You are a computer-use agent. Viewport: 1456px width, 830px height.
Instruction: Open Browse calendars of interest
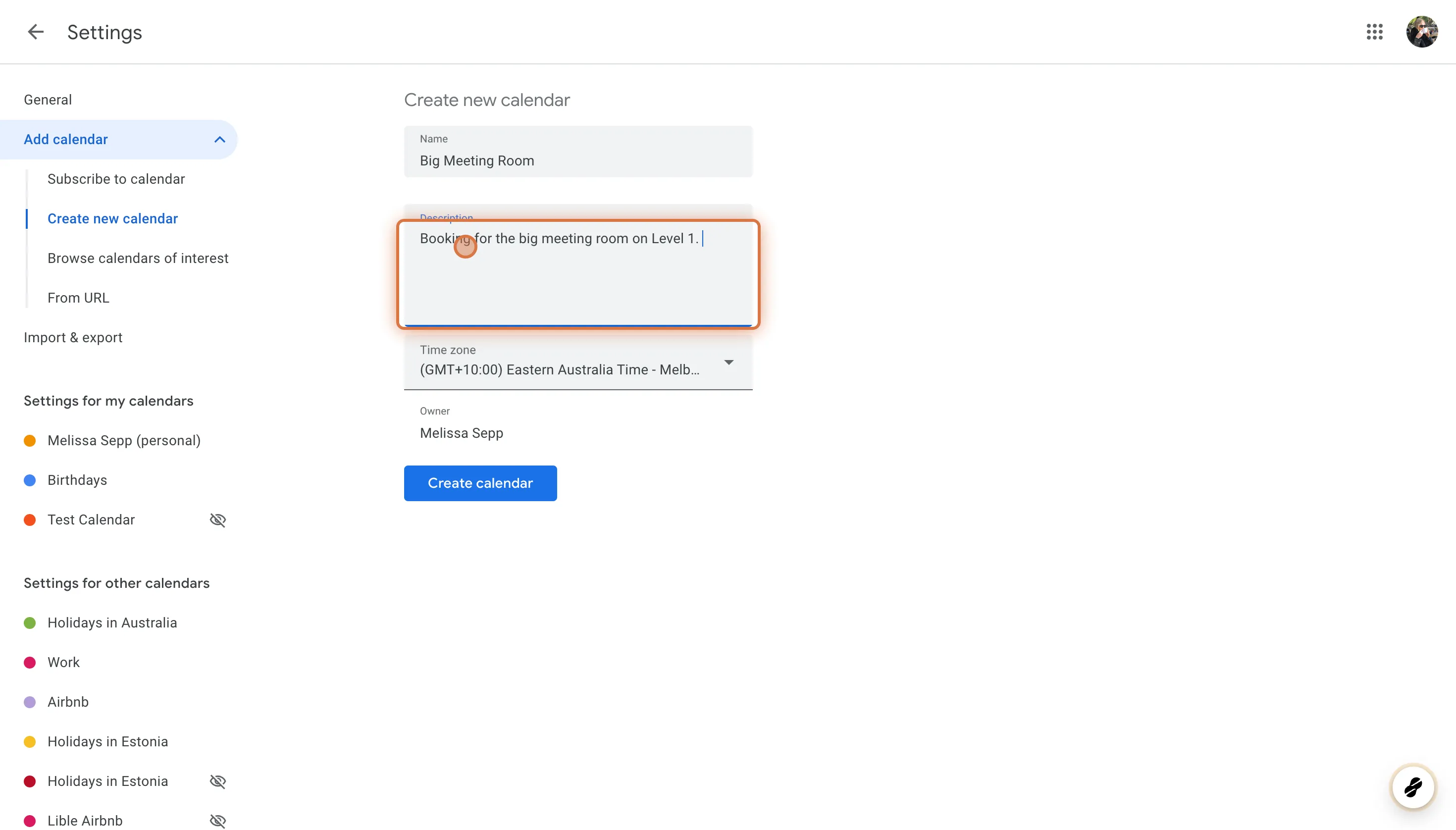pyautogui.click(x=138, y=258)
